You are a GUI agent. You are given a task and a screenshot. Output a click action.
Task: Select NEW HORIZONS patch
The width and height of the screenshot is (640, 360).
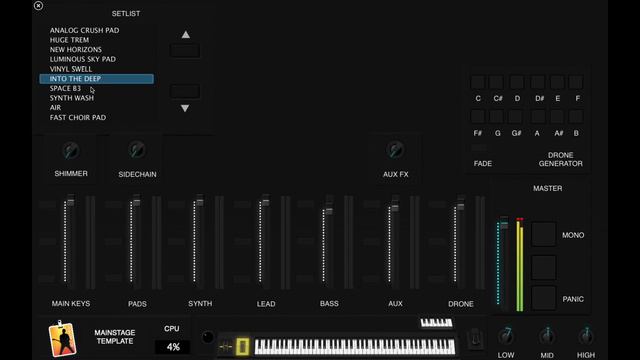tap(96, 49)
